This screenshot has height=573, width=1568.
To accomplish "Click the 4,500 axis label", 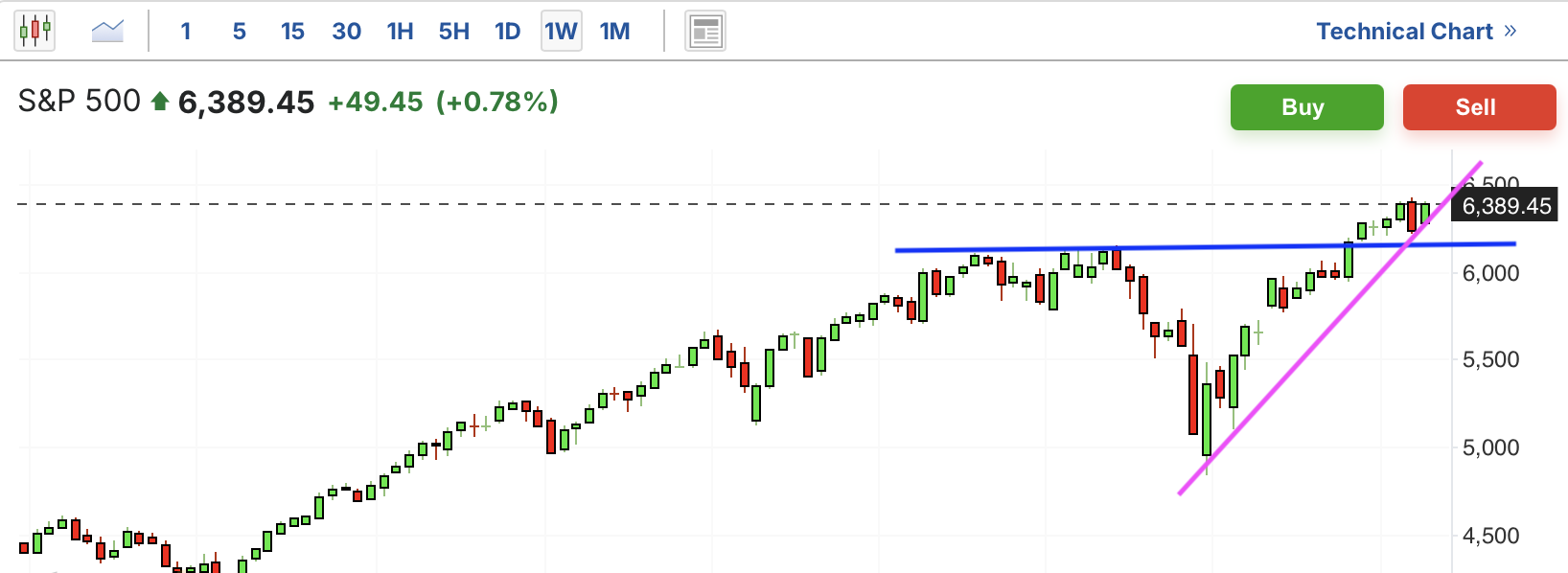I will 1490,536.
